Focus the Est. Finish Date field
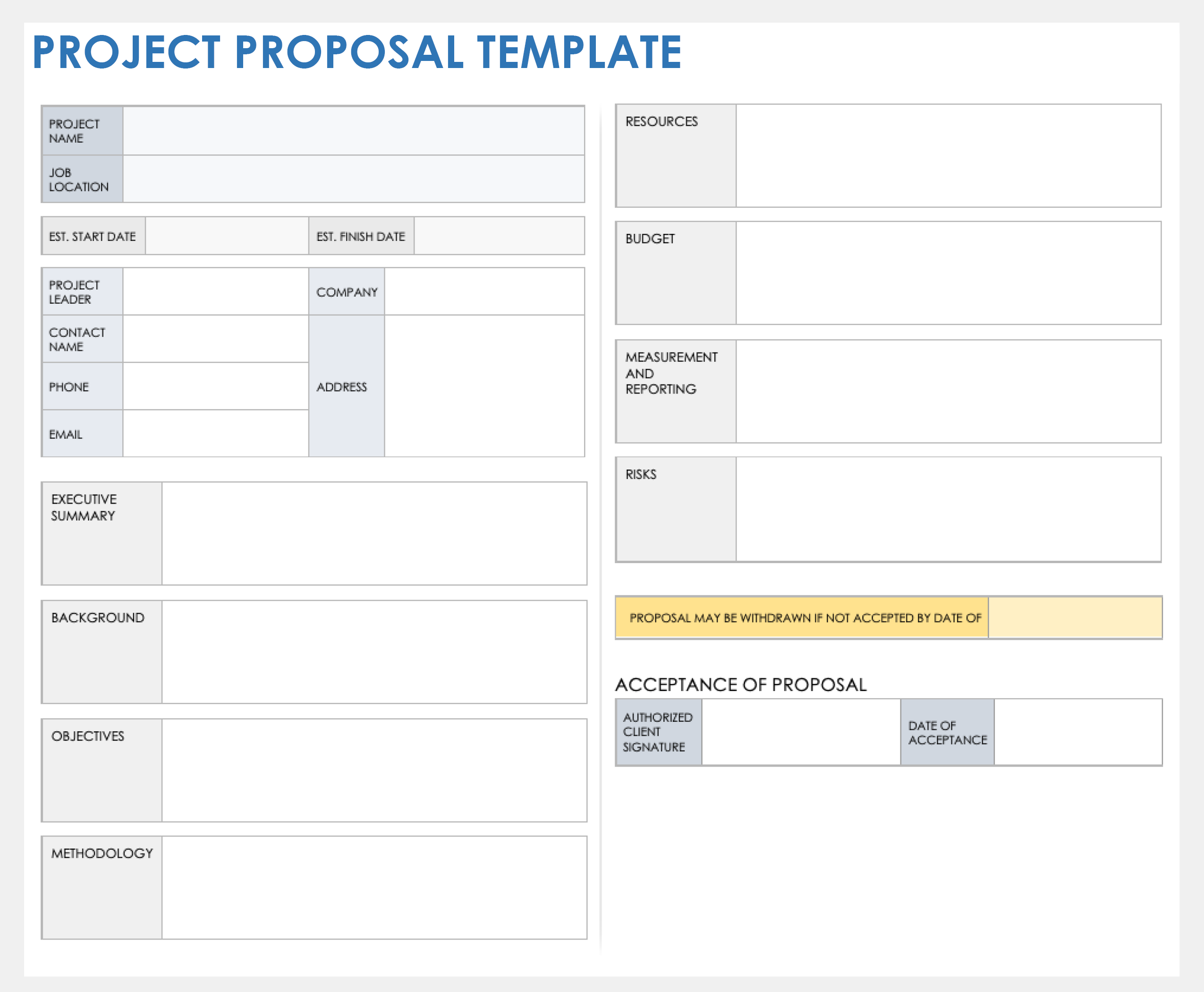The height and width of the screenshot is (992, 1204). (499, 236)
